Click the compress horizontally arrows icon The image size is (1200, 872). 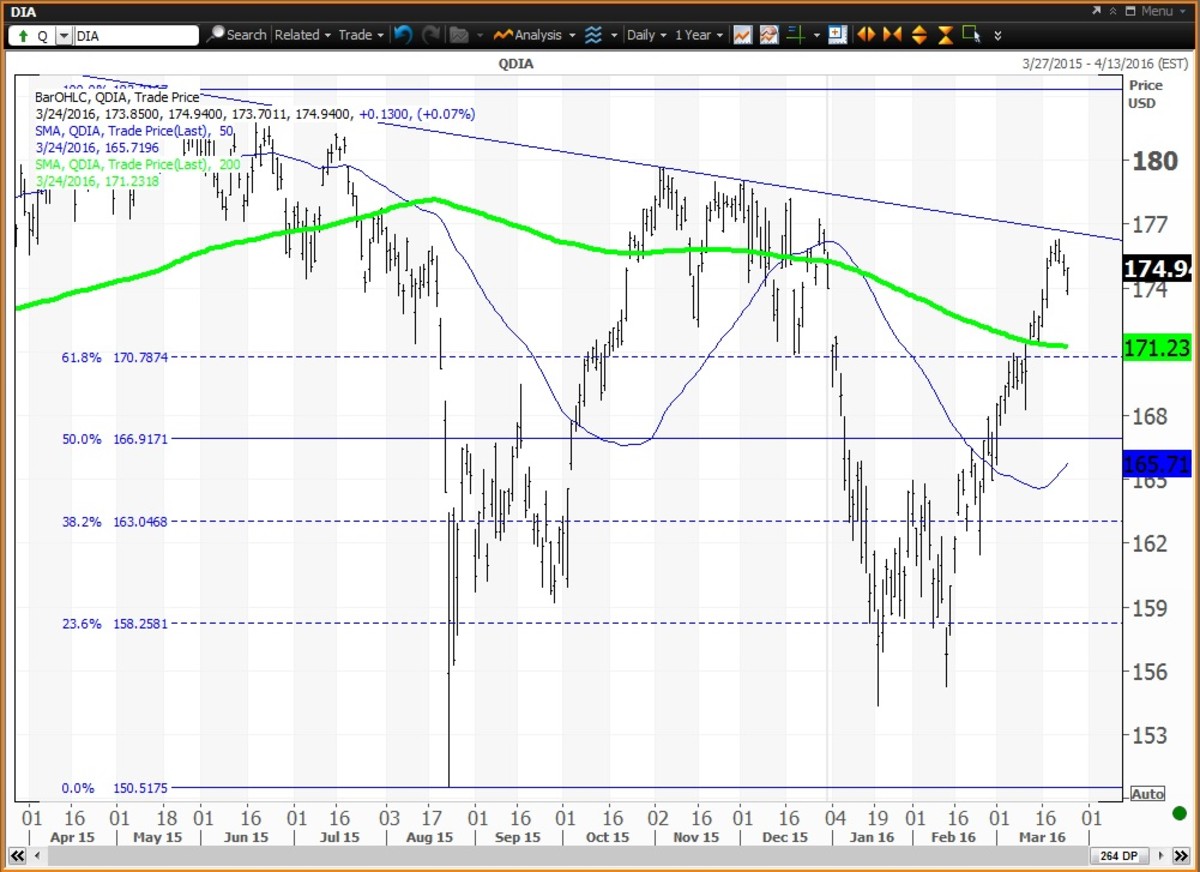(892, 35)
